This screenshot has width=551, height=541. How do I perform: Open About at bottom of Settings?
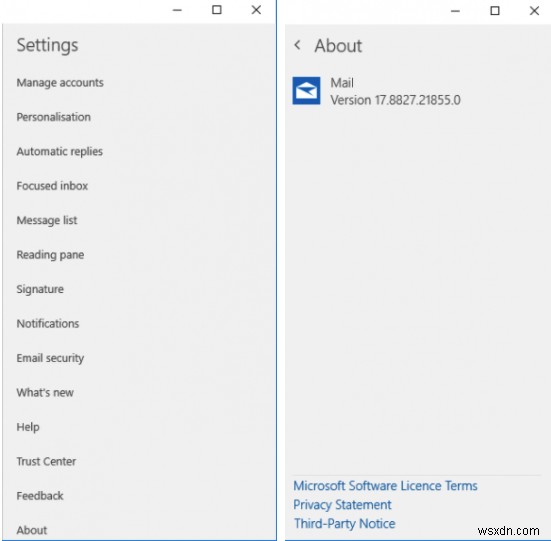(32, 530)
